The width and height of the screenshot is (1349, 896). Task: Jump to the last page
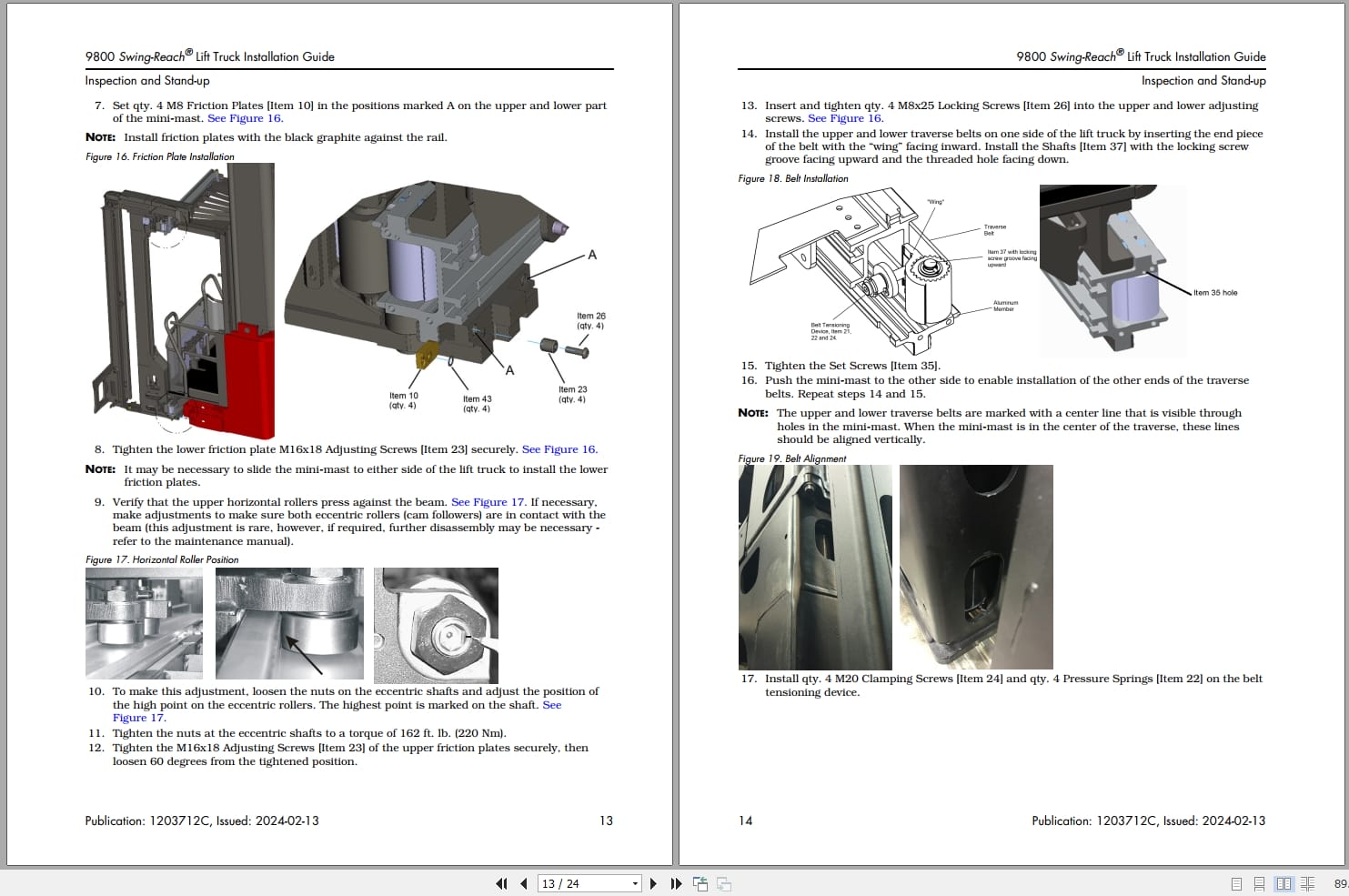(676, 883)
